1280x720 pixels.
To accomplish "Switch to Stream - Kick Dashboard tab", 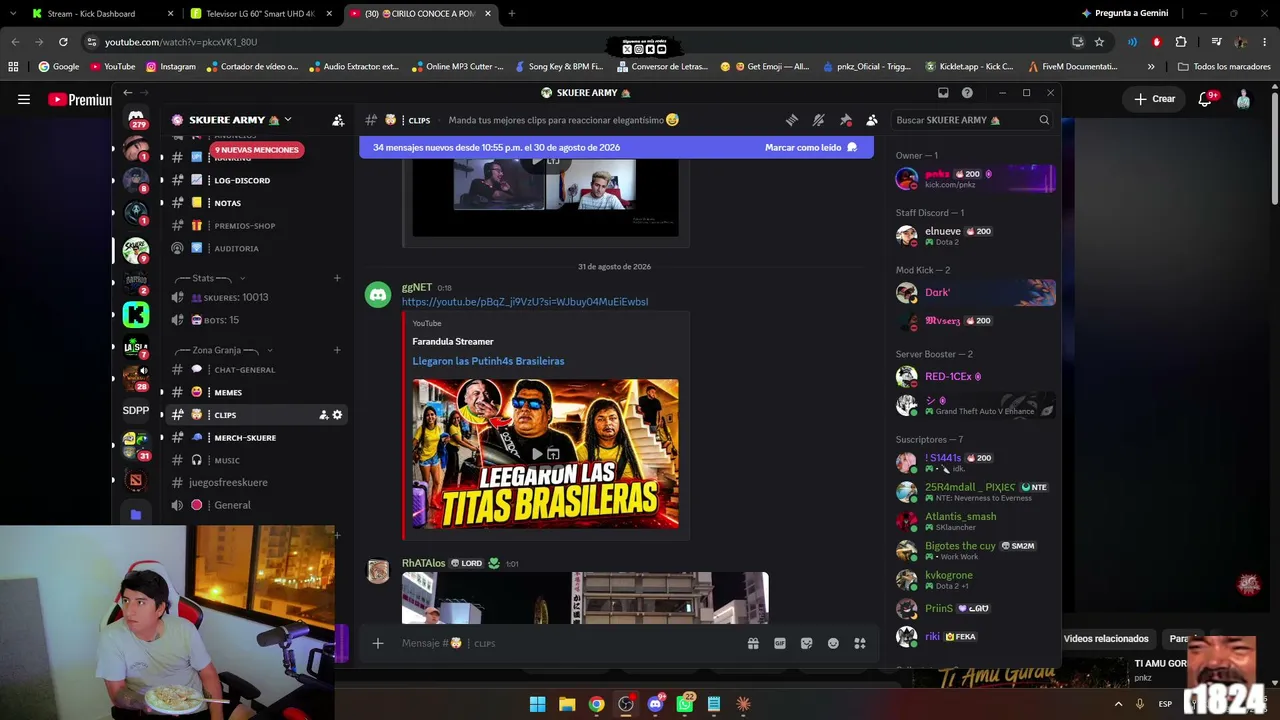I will click(100, 14).
